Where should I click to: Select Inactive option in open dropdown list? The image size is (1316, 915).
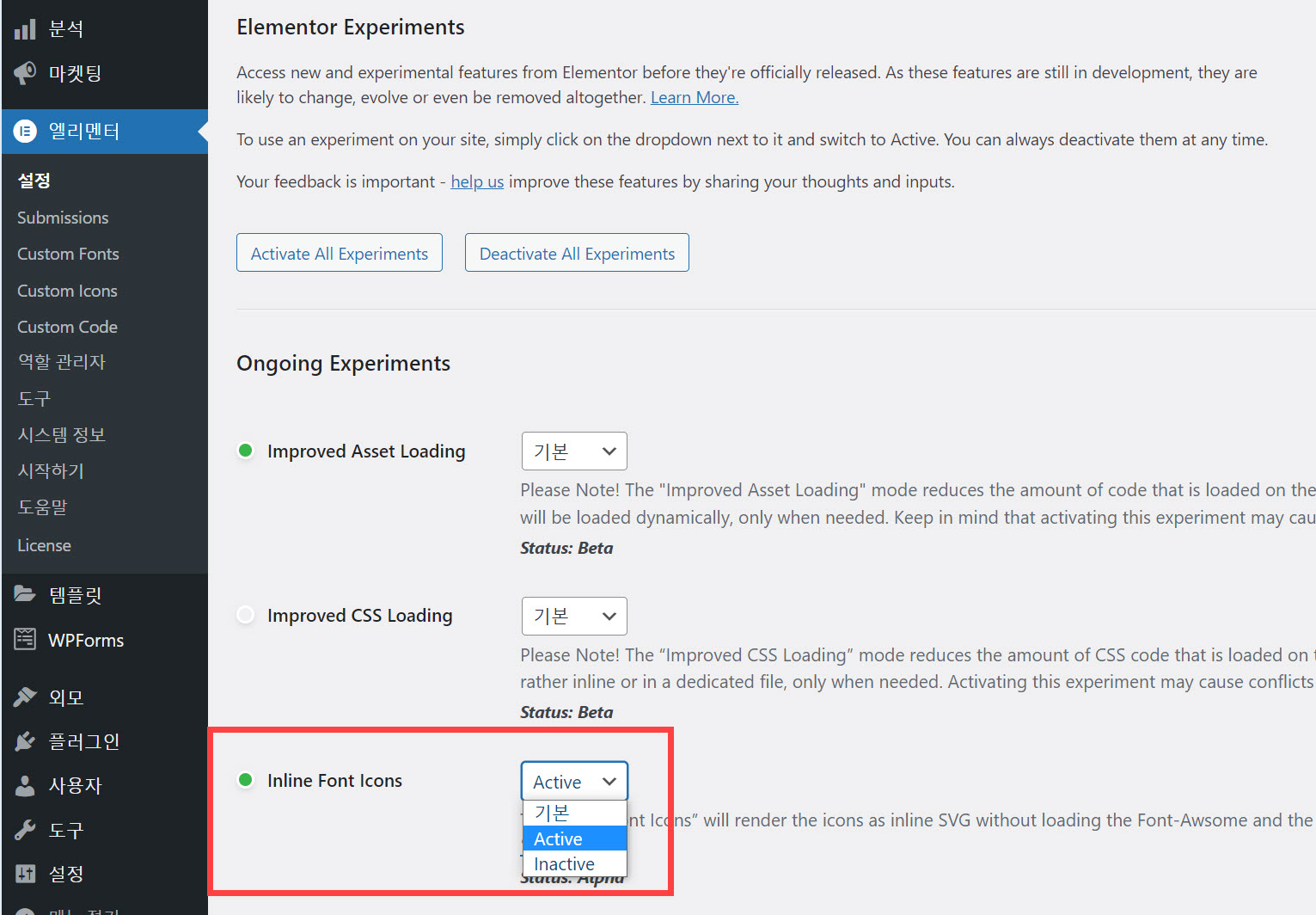tap(574, 863)
